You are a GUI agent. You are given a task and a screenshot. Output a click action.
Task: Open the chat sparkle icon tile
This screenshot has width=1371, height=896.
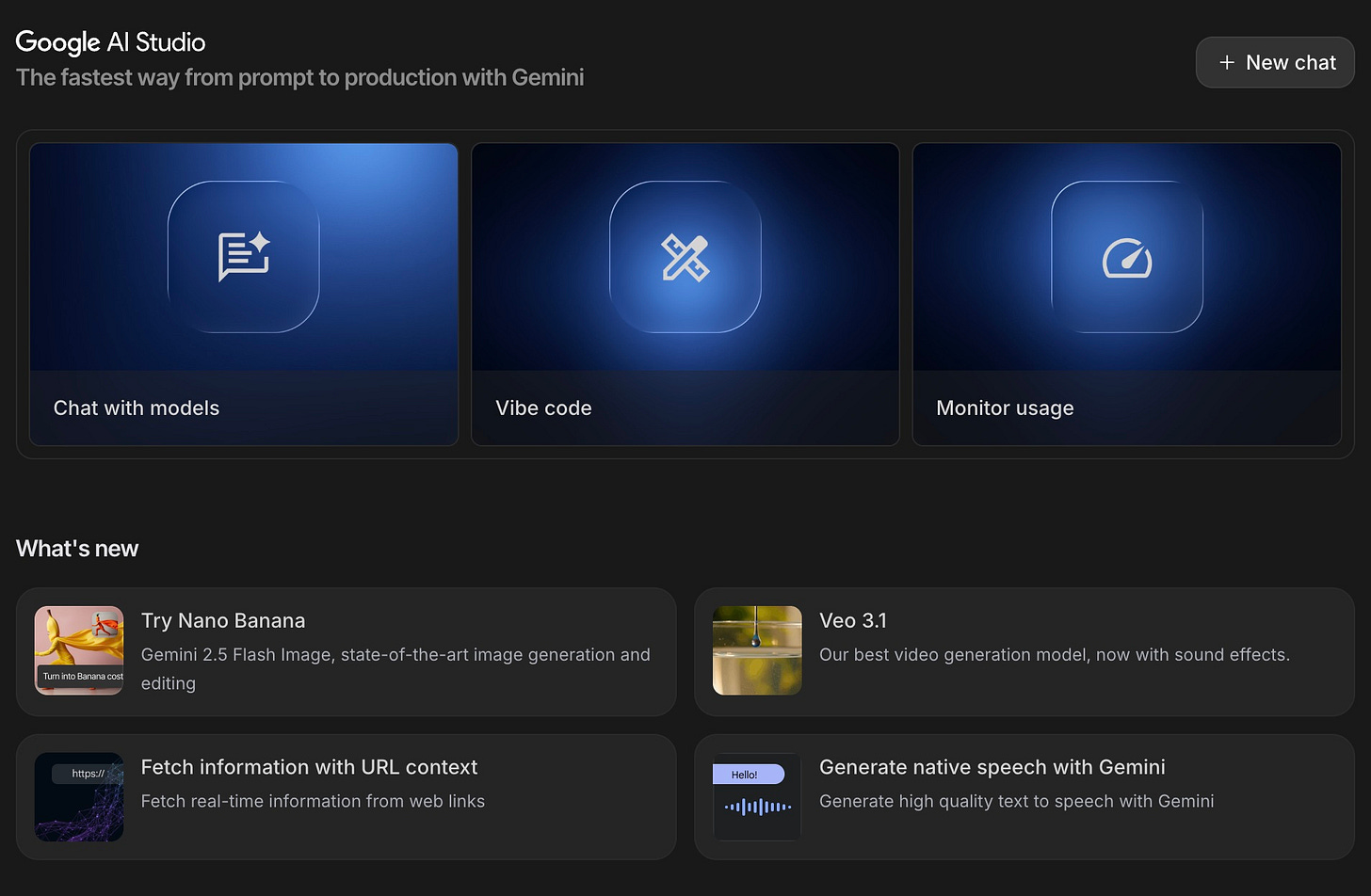(244, 257)
